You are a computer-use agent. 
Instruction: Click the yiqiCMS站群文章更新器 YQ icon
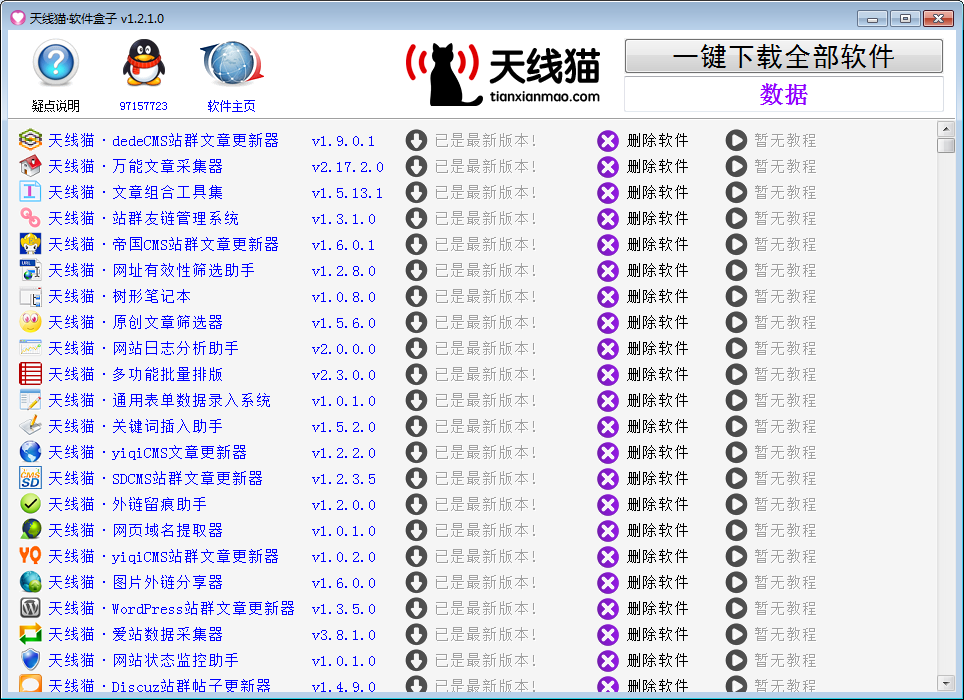pos(30,556)
